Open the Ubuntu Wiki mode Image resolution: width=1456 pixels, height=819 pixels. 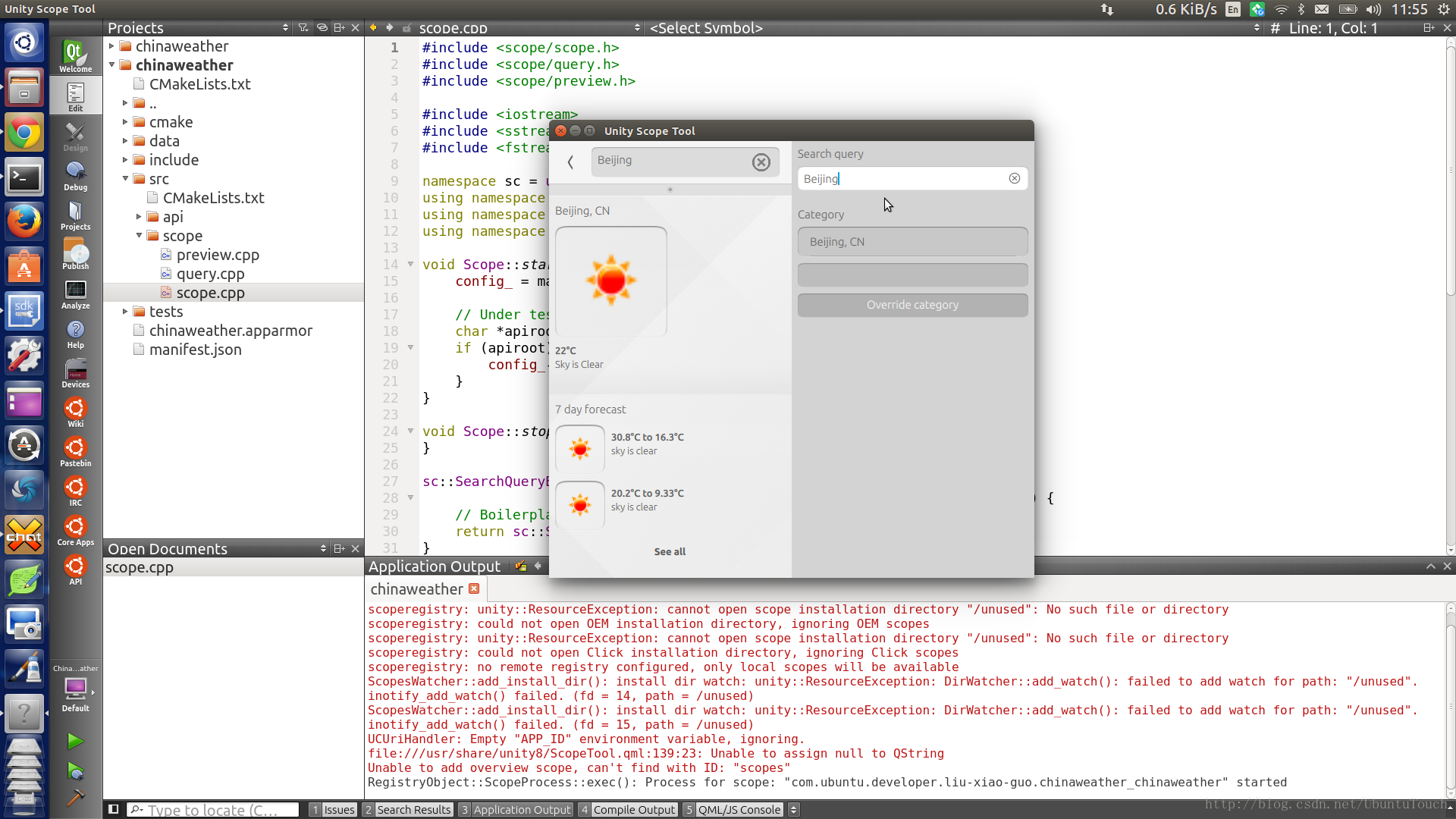pyautogui.click(x=75, y=411)
